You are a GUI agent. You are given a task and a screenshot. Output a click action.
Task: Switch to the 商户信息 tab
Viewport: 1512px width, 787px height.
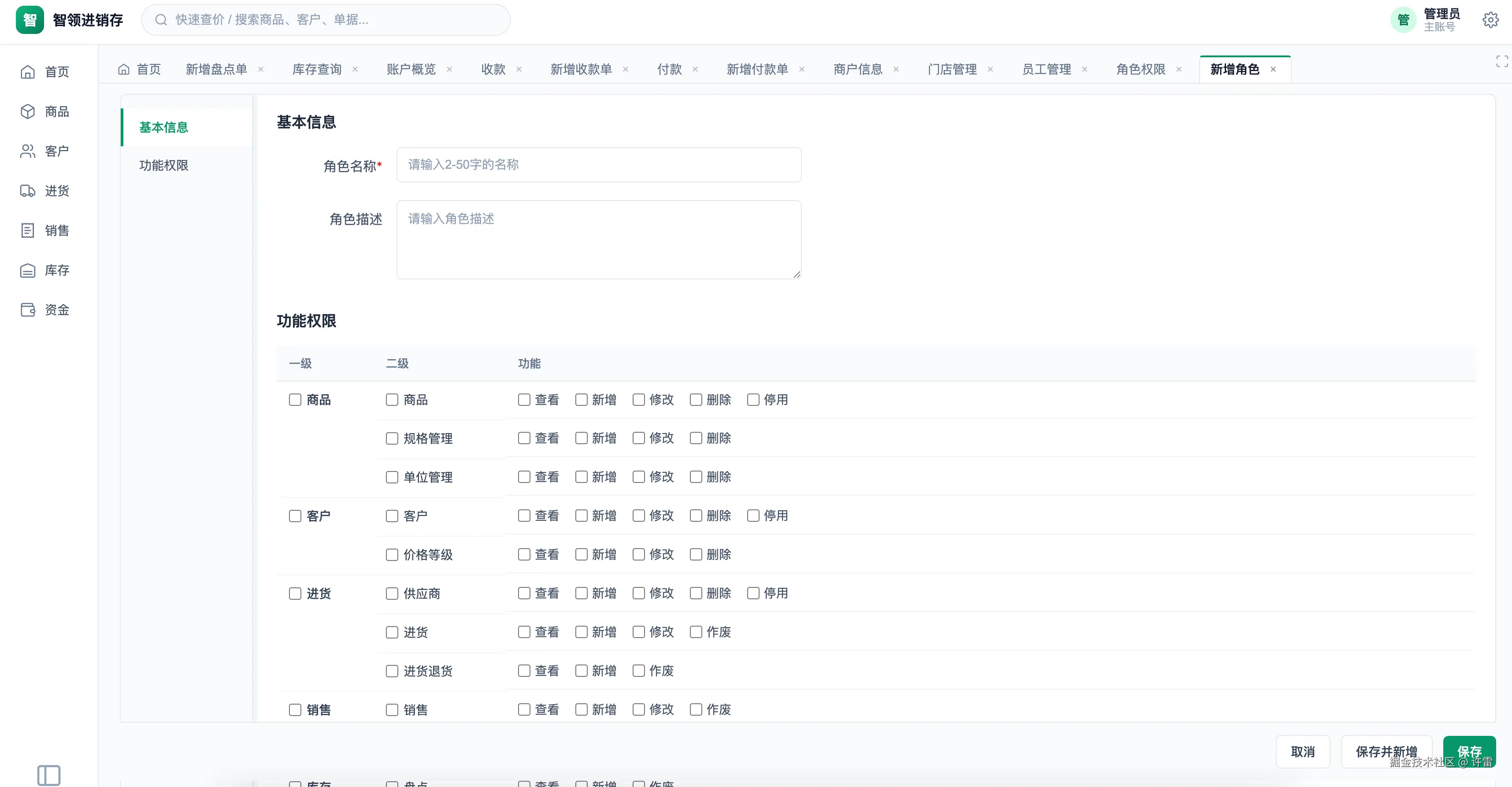click(x=857, y=69)
